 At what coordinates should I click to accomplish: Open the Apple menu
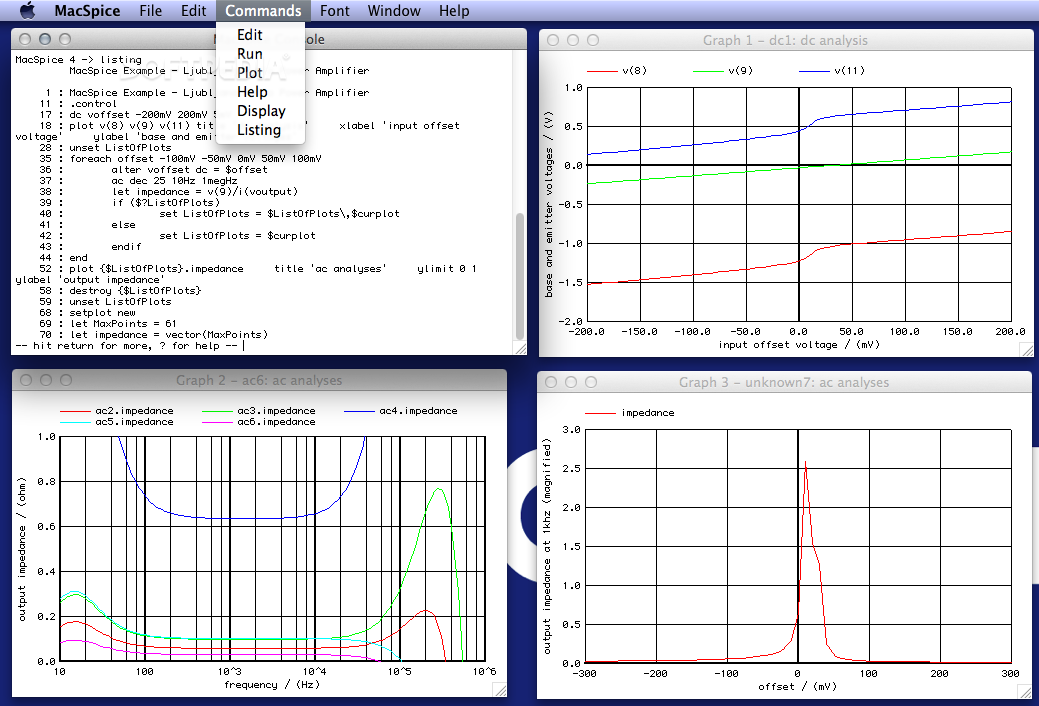click(x=27, y=11)
